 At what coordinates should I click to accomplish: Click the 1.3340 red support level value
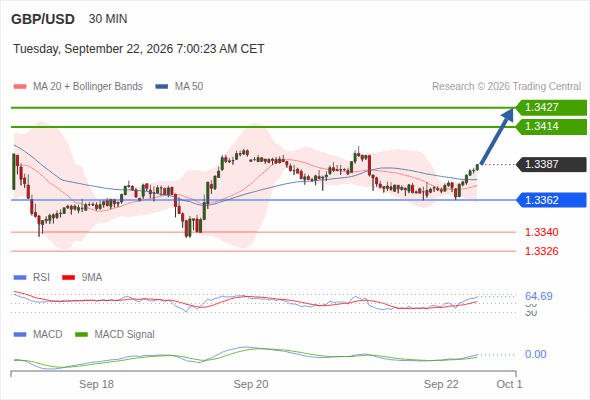(541, 232)
